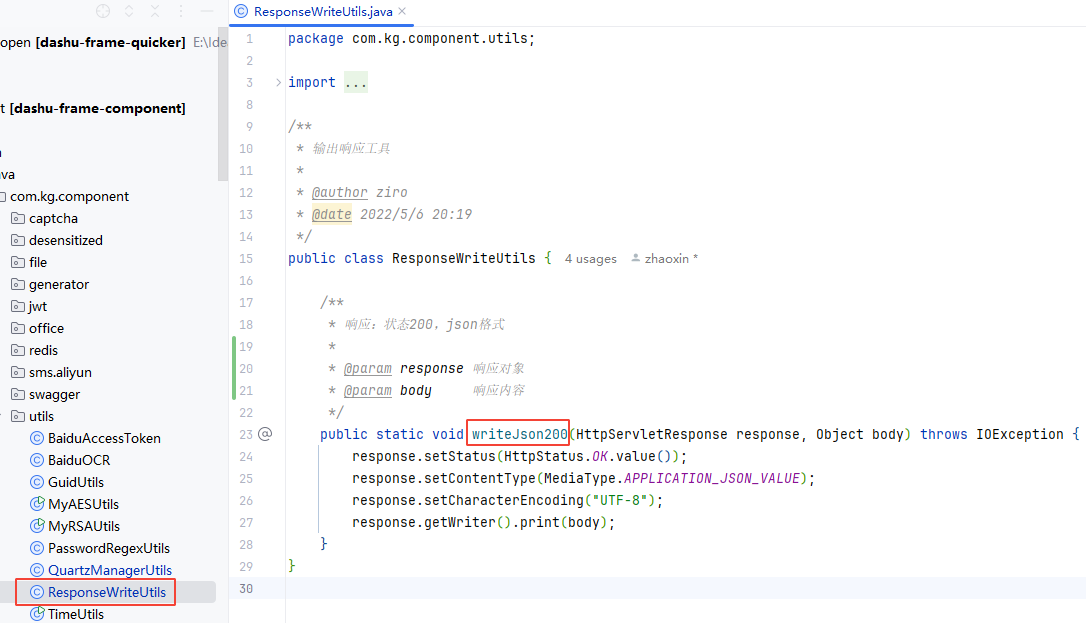This screenshot has height=623, width=1086.
Task: Click the BaiduAccessToken class icon
Action: tap(37, 438)
